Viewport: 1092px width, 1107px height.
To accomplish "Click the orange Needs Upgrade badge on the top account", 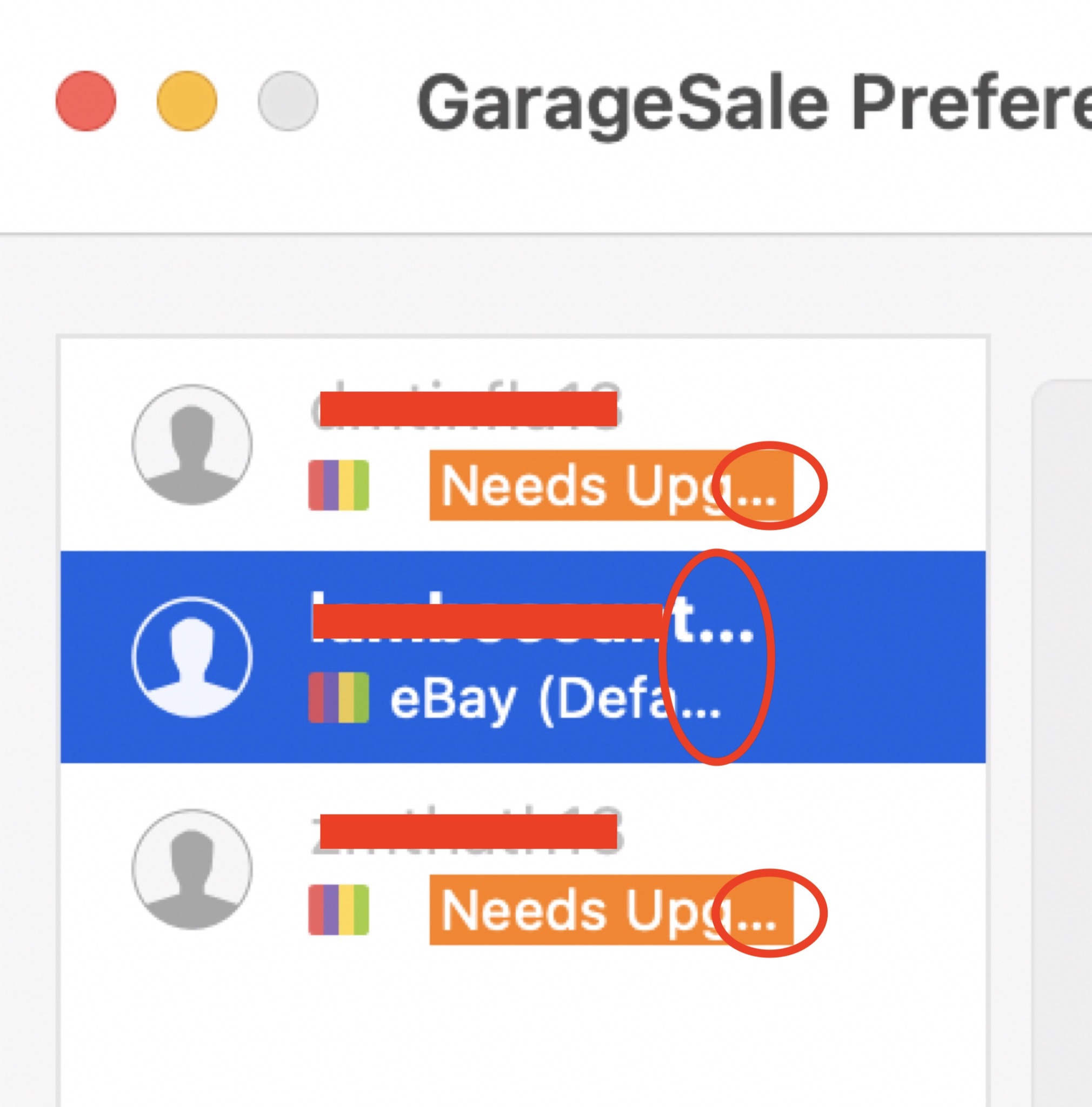I will point(611,485).
